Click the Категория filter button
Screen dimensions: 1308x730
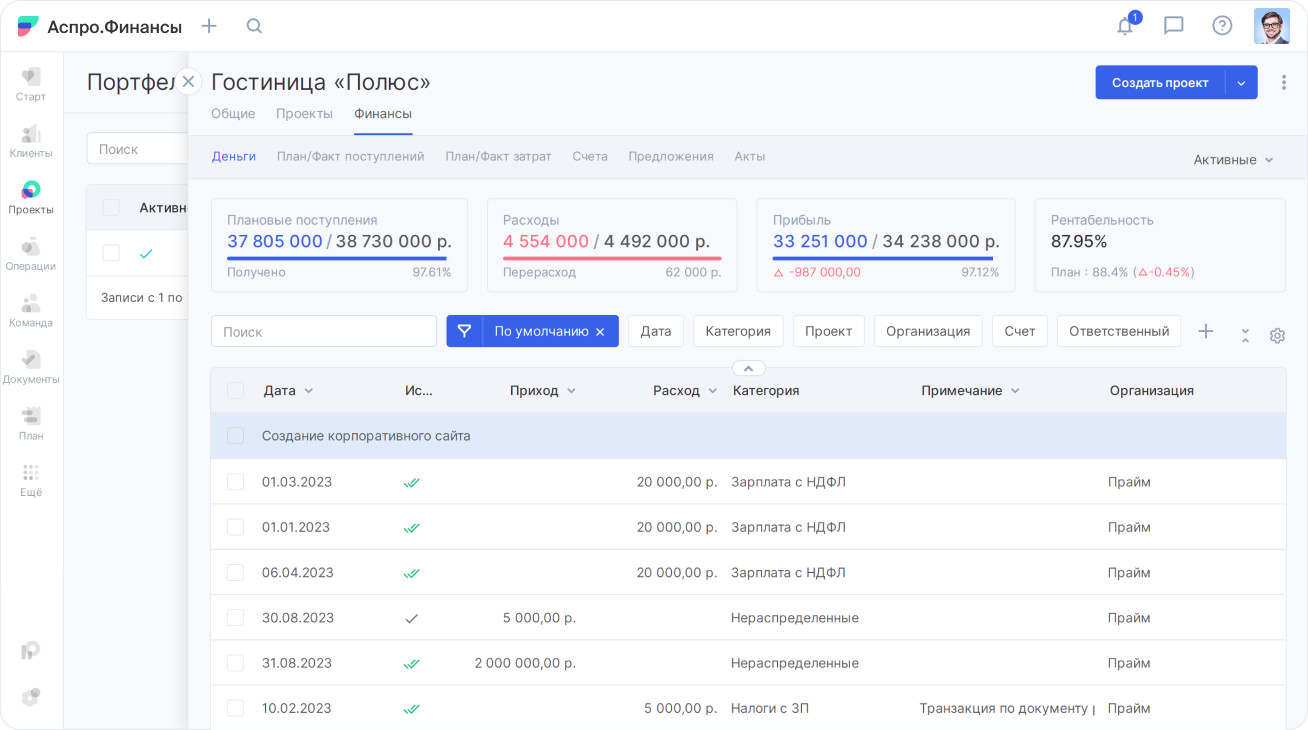click(738, 331)
